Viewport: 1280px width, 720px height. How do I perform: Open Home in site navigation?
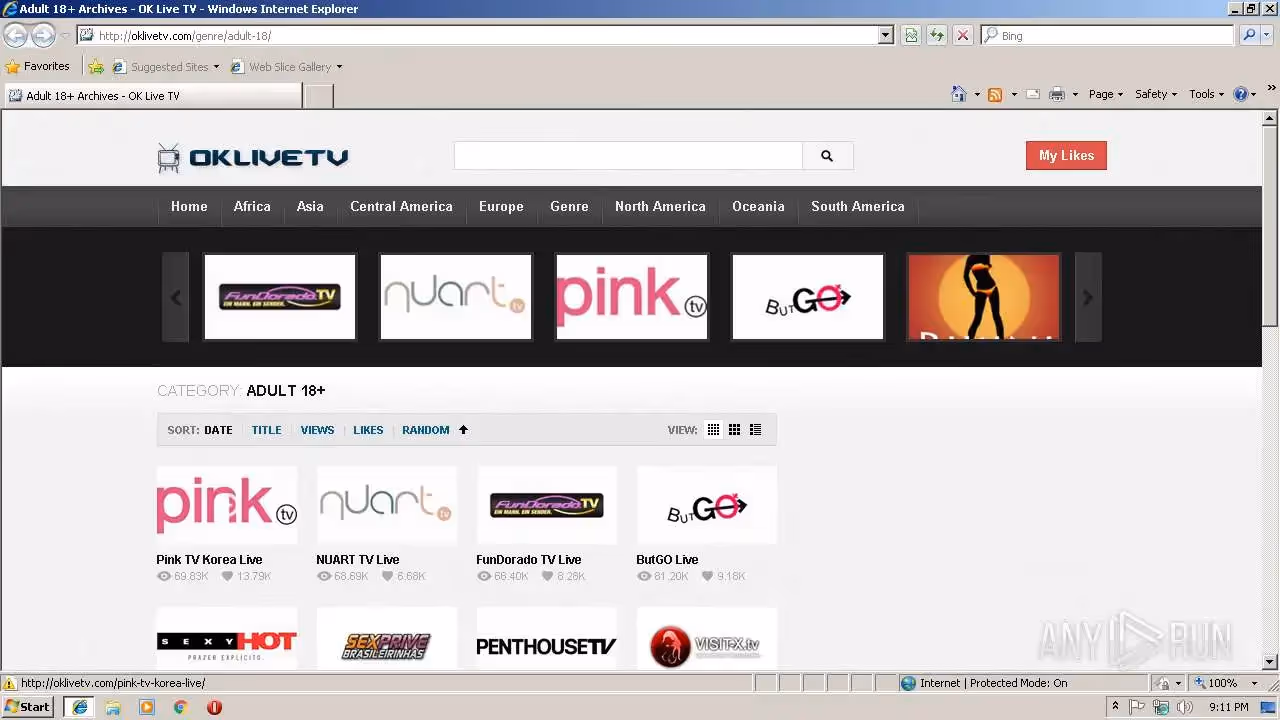(x=189, y=206)
